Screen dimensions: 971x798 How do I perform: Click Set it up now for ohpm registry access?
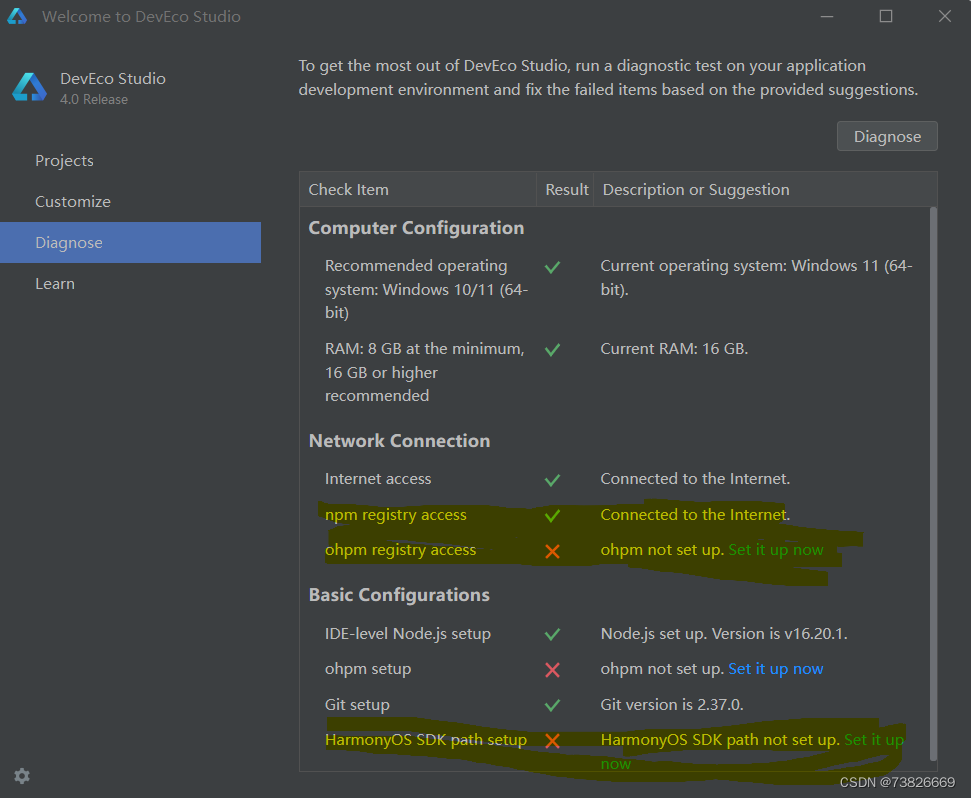[x=775, y=550]
